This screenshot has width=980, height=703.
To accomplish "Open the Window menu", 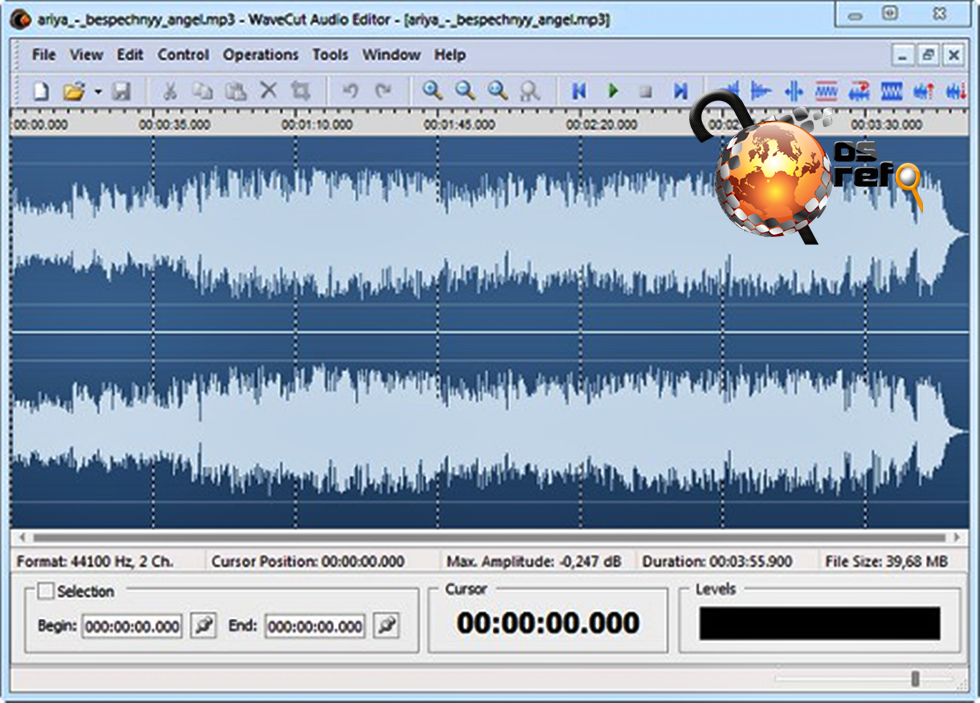I will [391, 55].
